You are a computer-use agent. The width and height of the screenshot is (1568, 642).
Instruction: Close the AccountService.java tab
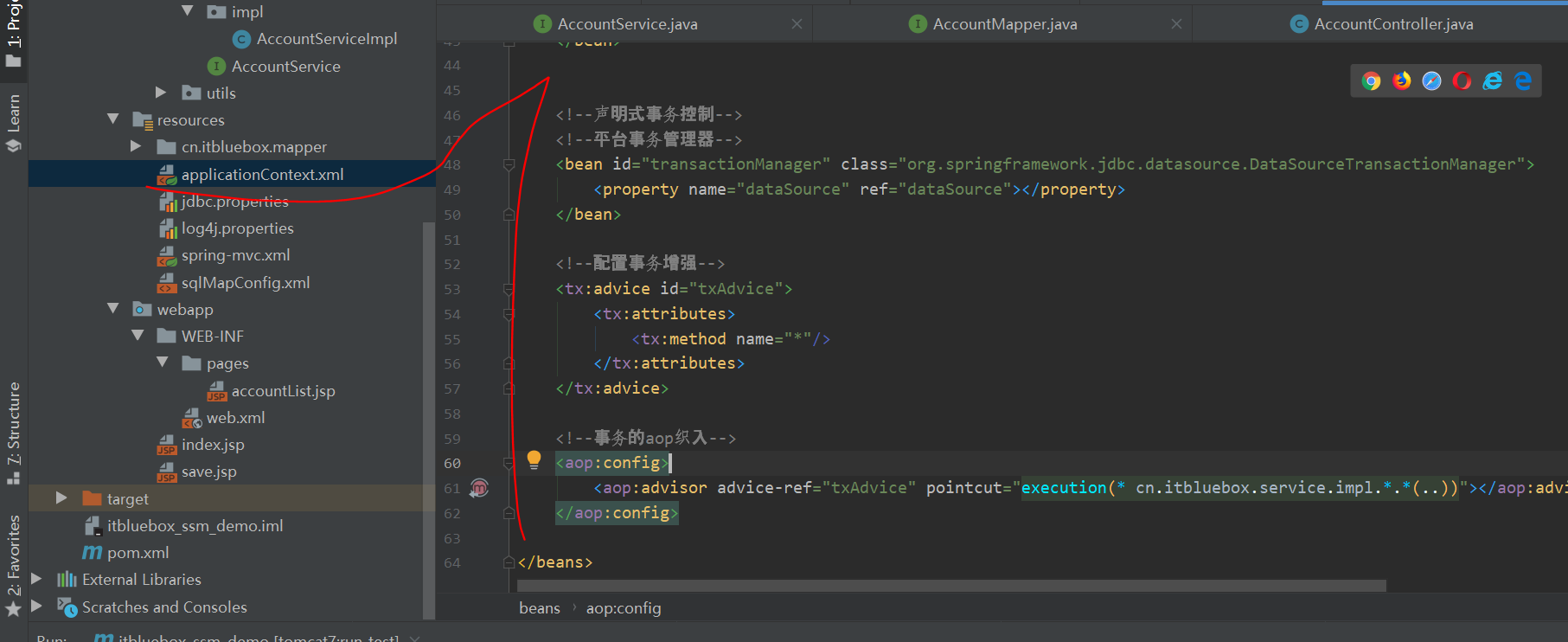pyautogui.click(x=797, y=24)
